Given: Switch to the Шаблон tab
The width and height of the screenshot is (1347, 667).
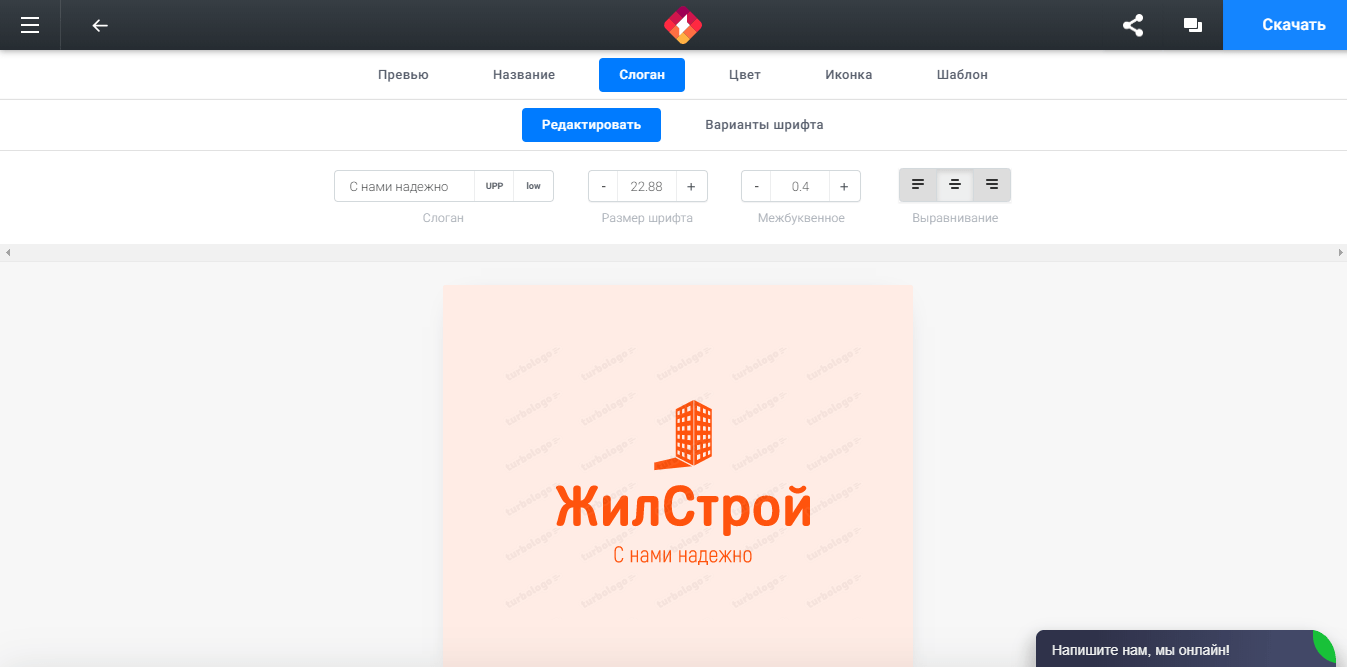Looking at the screenshot, I should pos(961,74).
